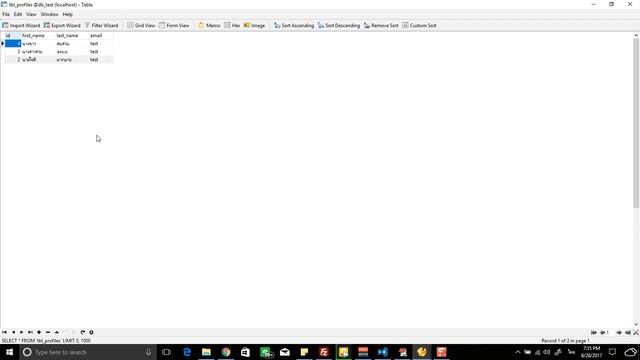Open Task View from taskbar
This screenshot has width=640, height=360.
click(166, 352)
